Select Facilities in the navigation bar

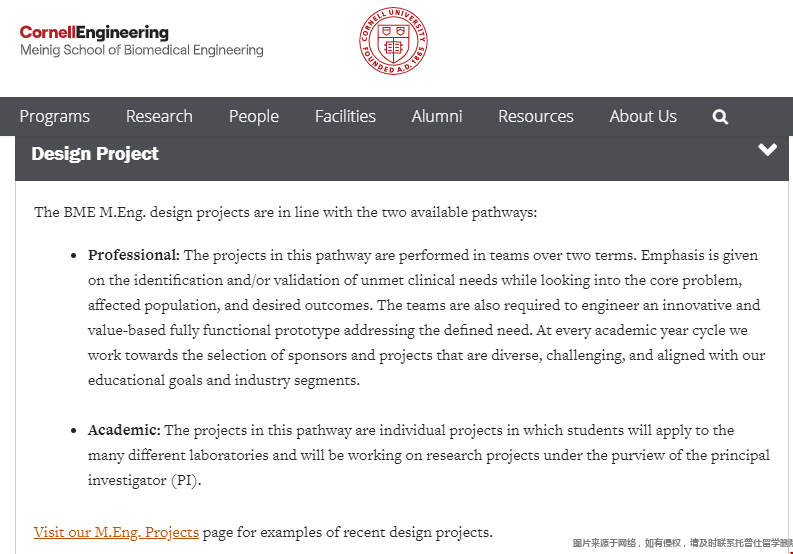pos(345,116)
